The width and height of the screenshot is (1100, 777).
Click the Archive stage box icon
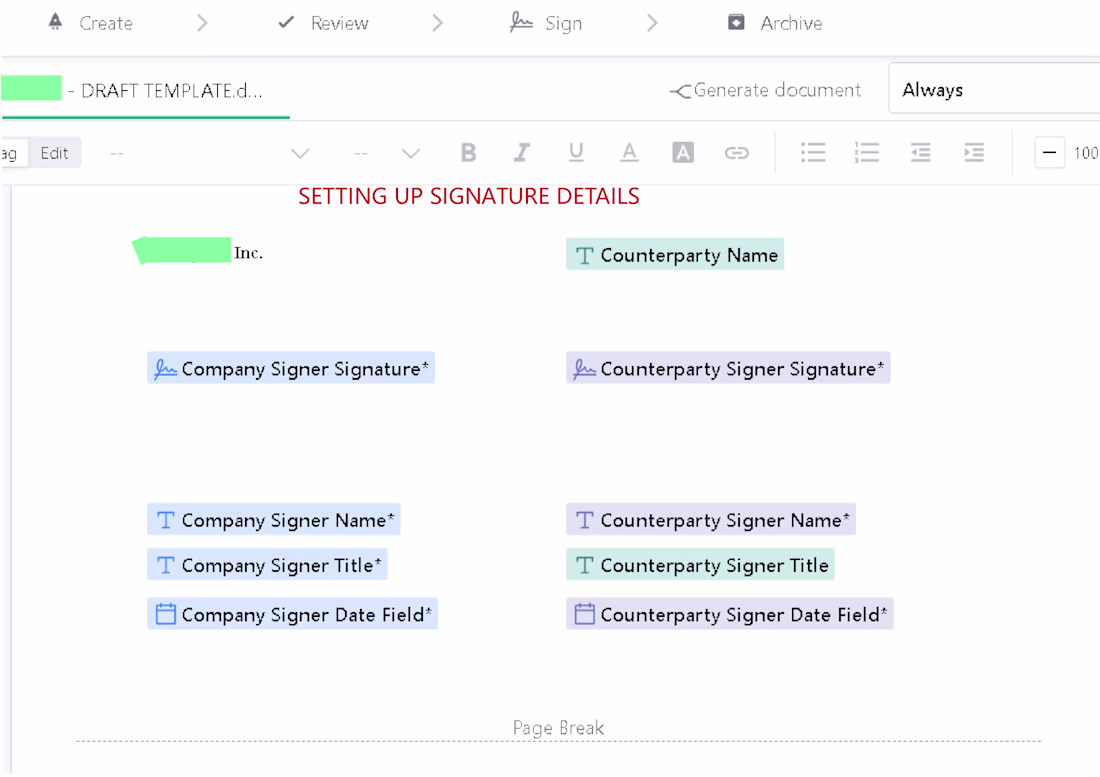point(736,22)
